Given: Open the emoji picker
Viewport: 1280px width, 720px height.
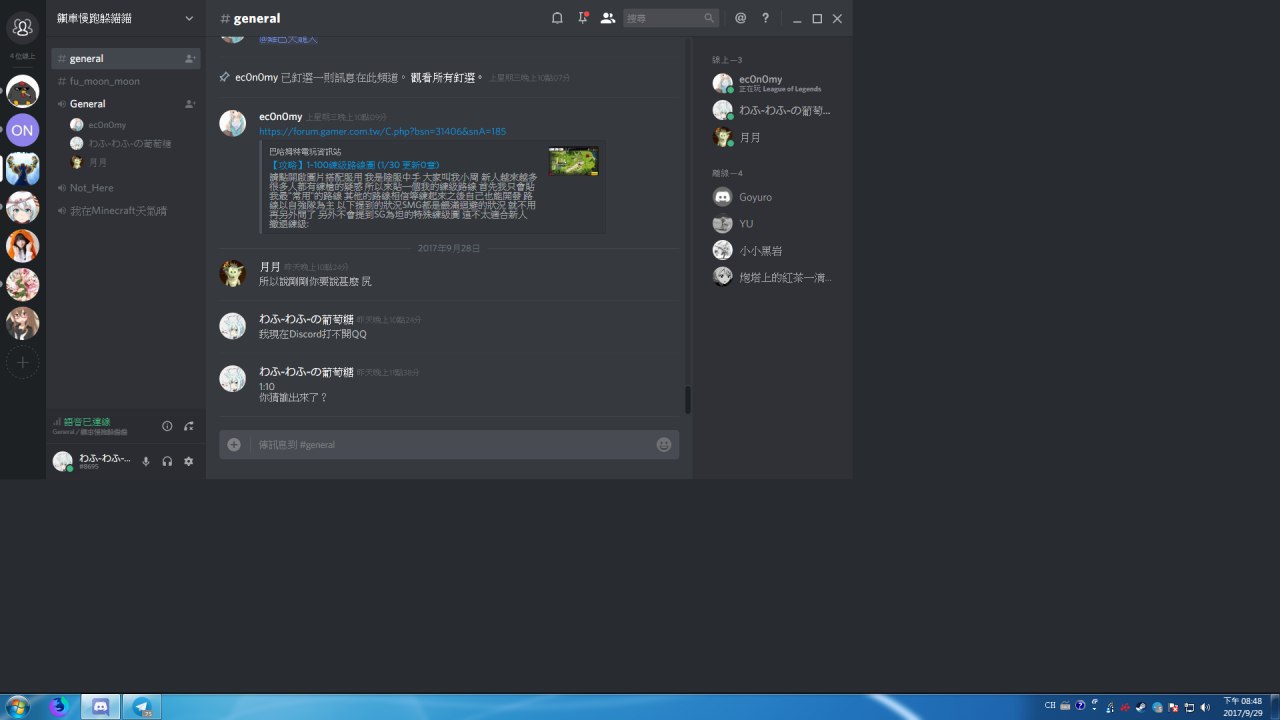Looking at the screenshot, I should coord(663,445).
